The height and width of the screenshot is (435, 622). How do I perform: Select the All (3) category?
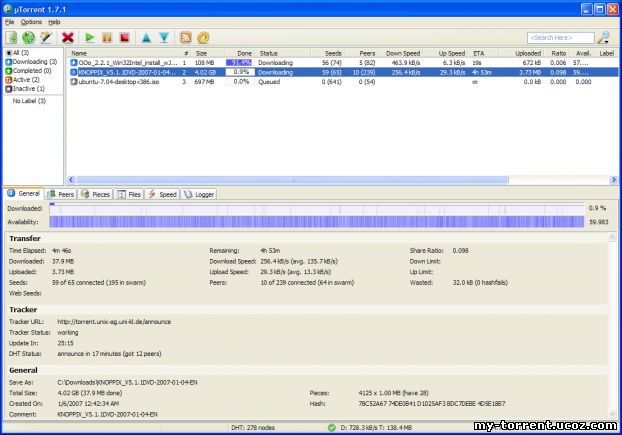click(17, 53)
